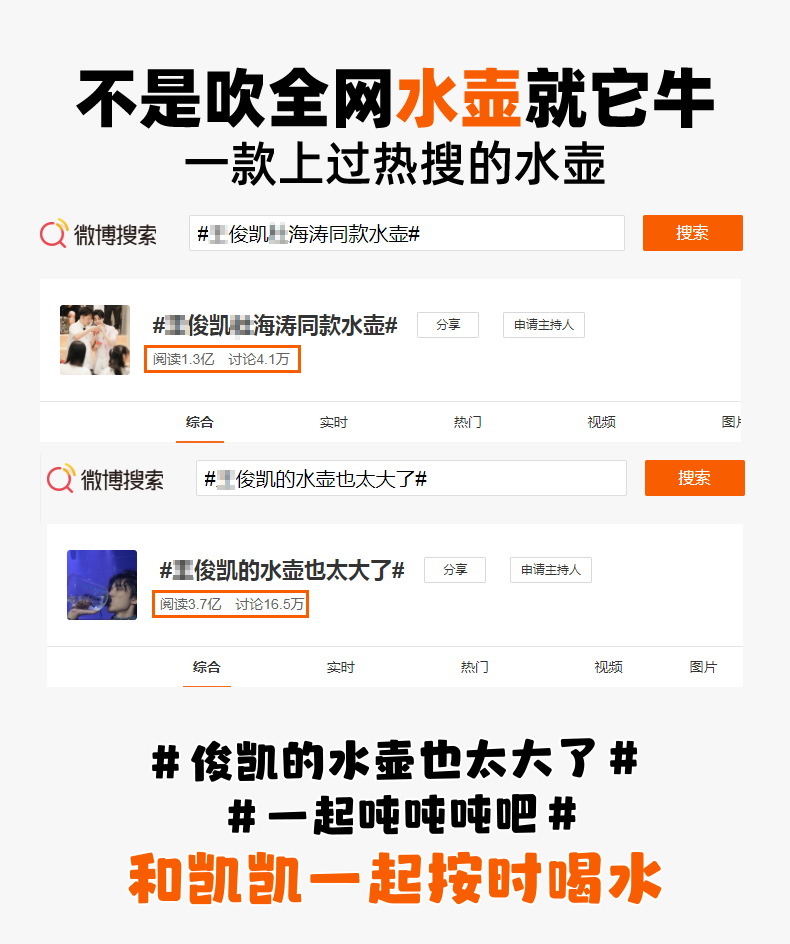The width and height of the screenshot is (790, 944).
Task: Select the 综合 tab in lower results
Action: coord(207,667)
